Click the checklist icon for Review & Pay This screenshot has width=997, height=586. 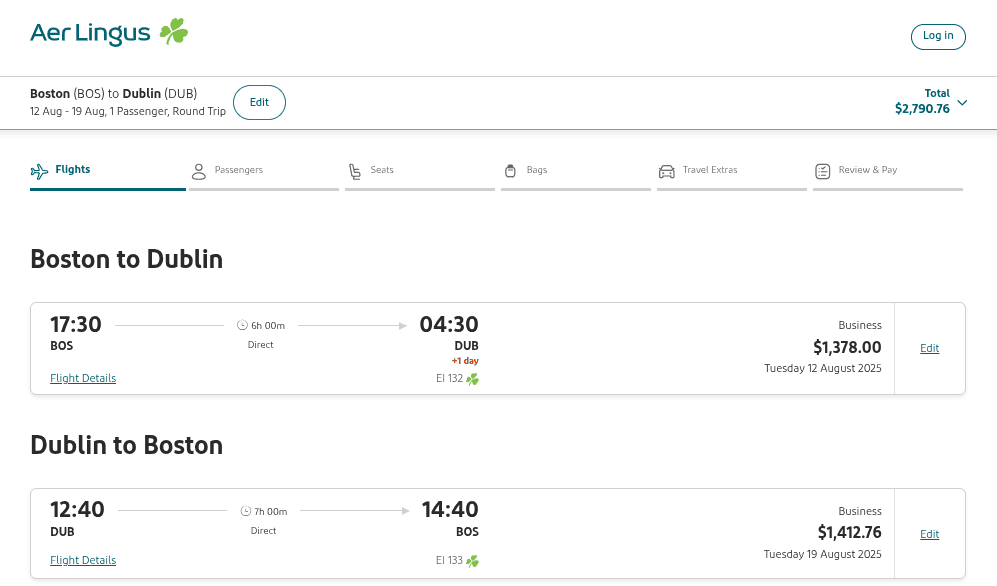[822, 171]
